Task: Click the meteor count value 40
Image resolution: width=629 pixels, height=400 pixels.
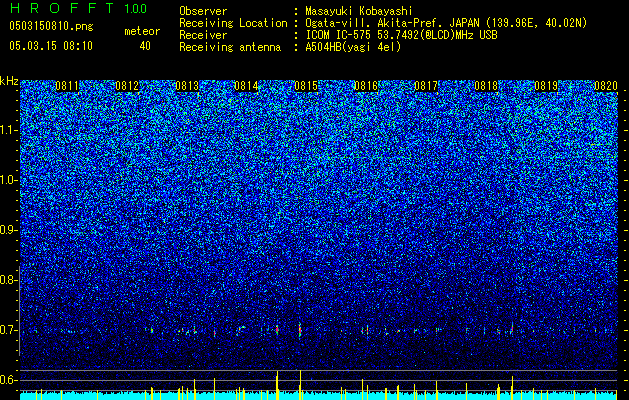Action: 145,46
